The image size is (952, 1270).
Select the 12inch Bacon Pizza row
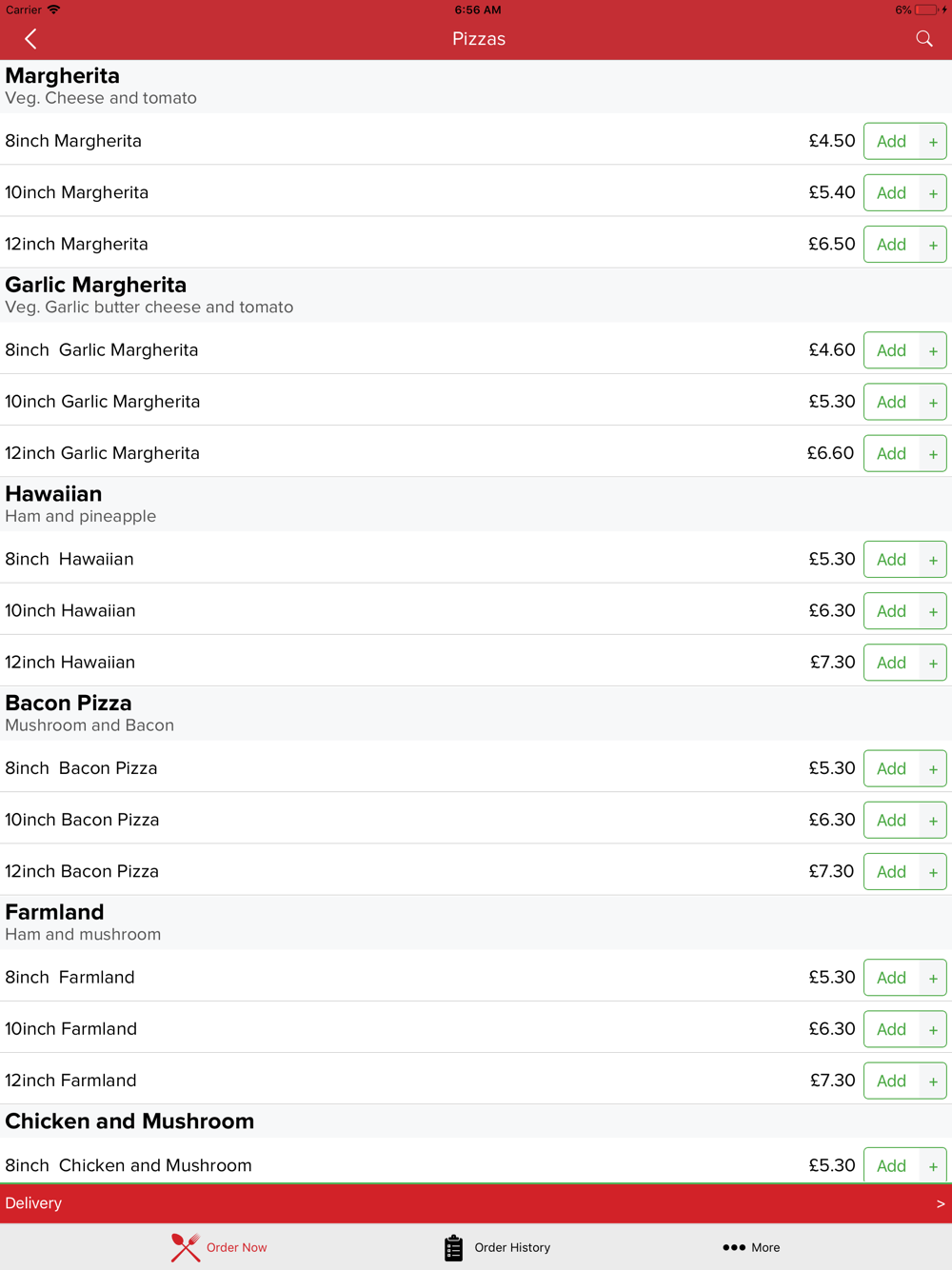click(x=381, y=871)
